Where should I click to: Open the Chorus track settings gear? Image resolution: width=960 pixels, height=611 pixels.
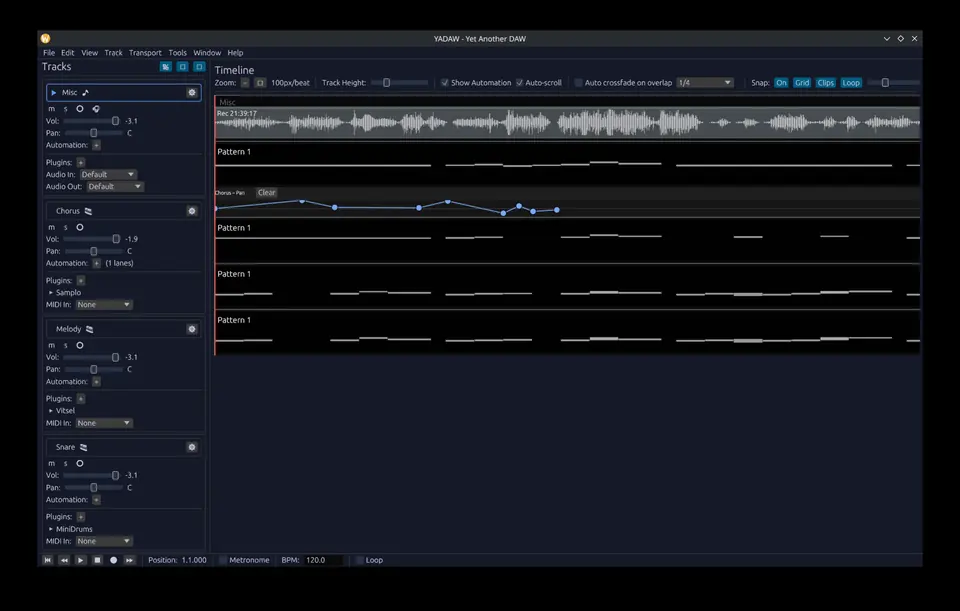[192, 211]
